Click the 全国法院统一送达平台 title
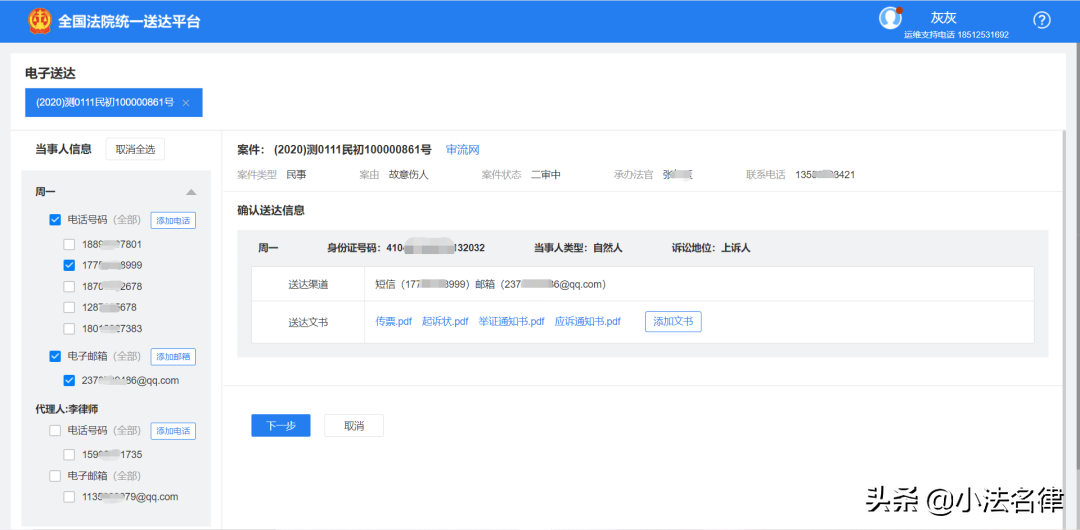 click(x=129, y=21)
